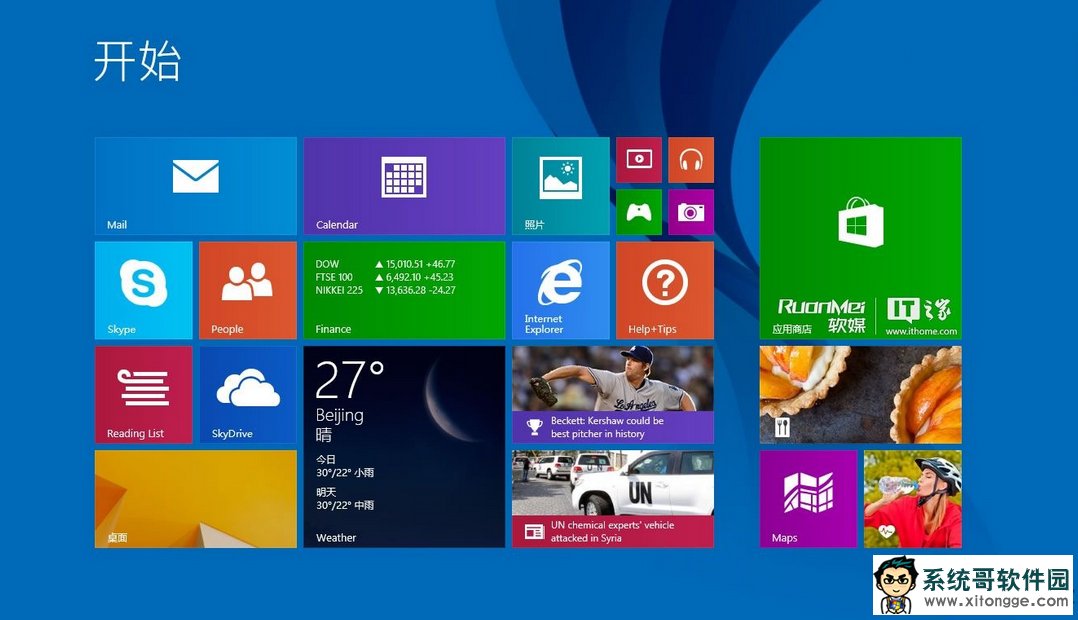Launch the Music headphones tile
This screenshot has width=1078, height=620.
point(691,159)
